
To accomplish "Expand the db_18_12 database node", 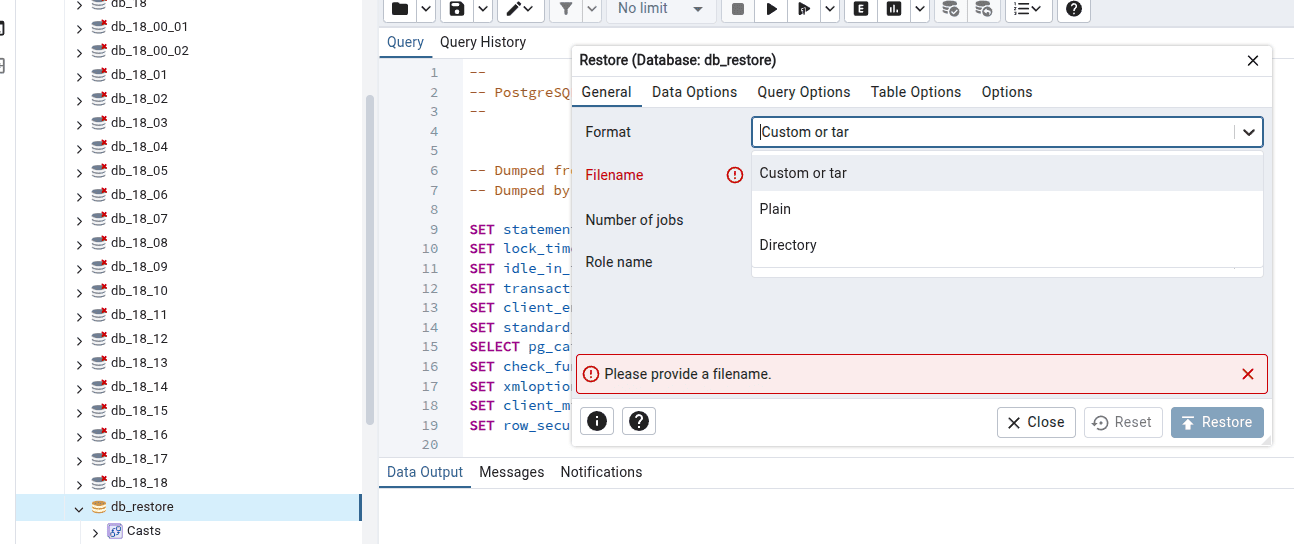I will point(79,339).
